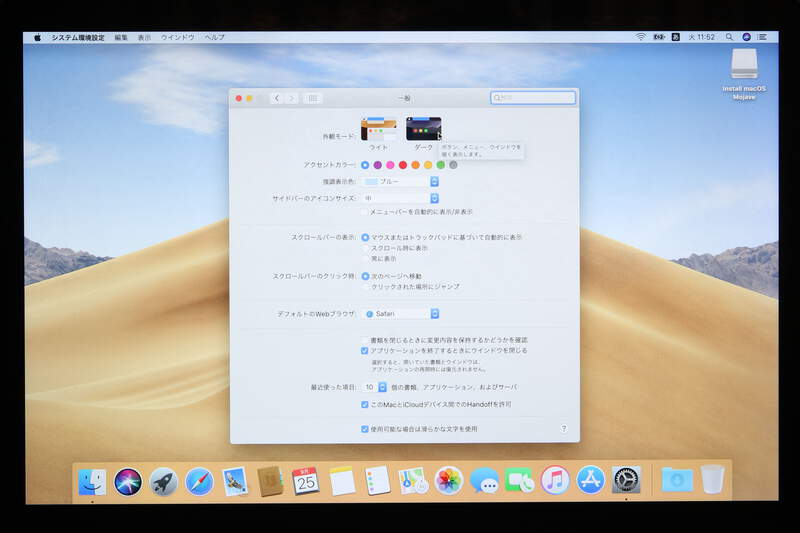This screenshot has width=800, height=533.
Task: Select red accent color
Action: coord(403,165)
